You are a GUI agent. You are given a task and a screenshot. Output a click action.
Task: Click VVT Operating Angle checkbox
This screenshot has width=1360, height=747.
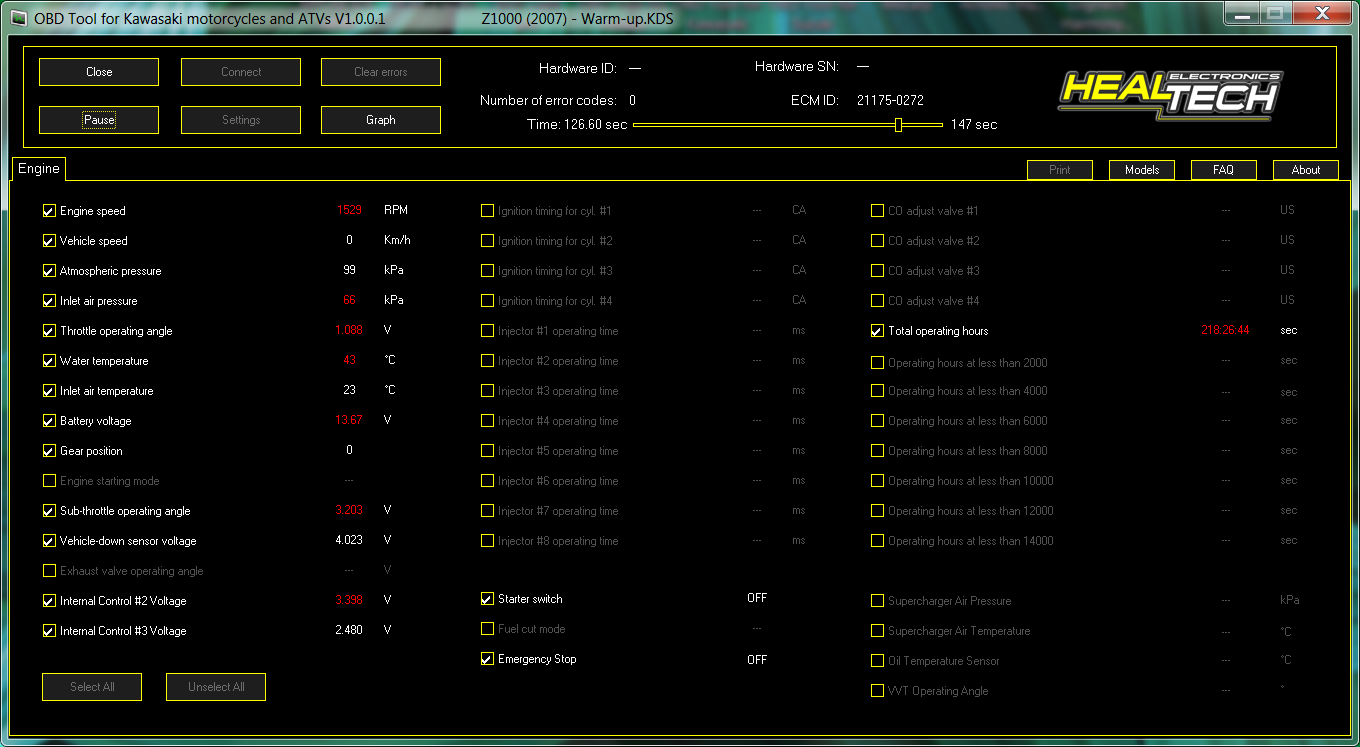(877, 691)
